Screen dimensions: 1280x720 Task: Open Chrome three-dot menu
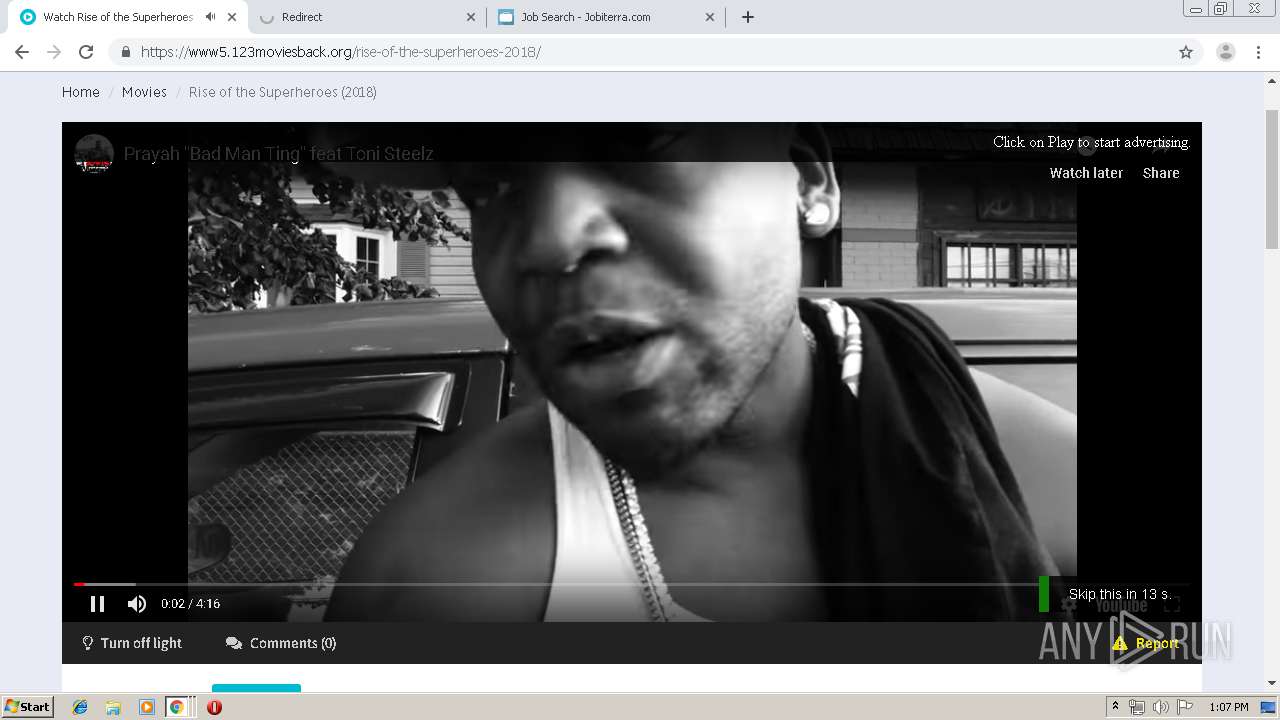[1259, 52]
